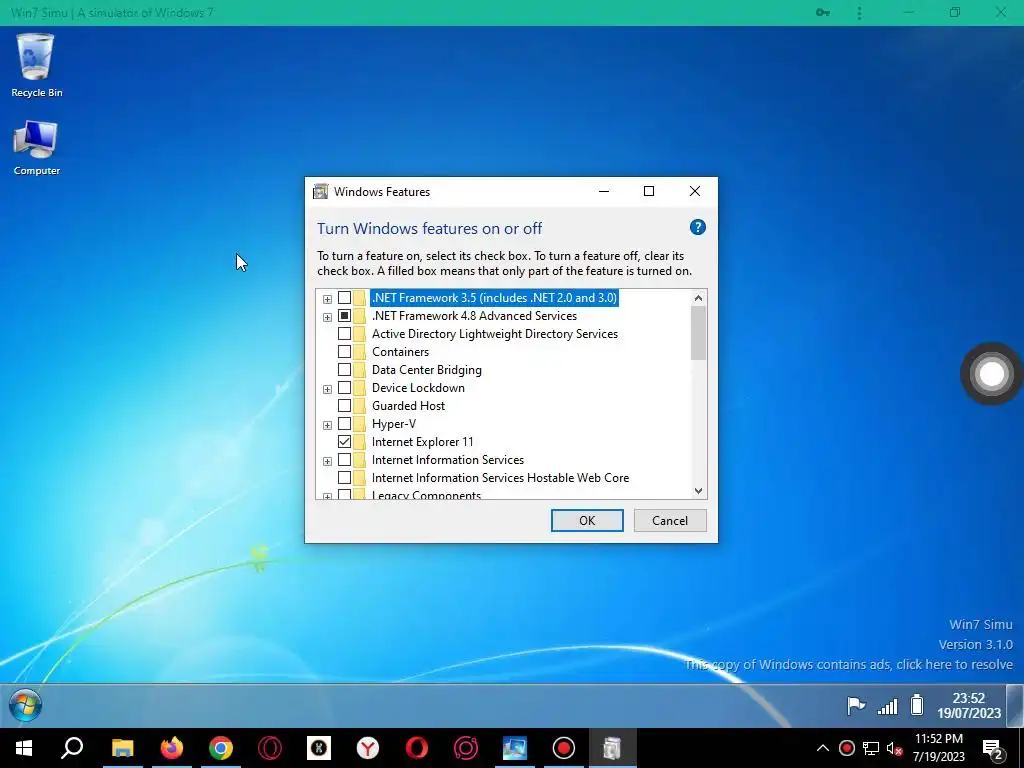Open the Windows 10 Start button
Screen dimensions: 1024x768
pyautogui.click(x=24, y=748)
